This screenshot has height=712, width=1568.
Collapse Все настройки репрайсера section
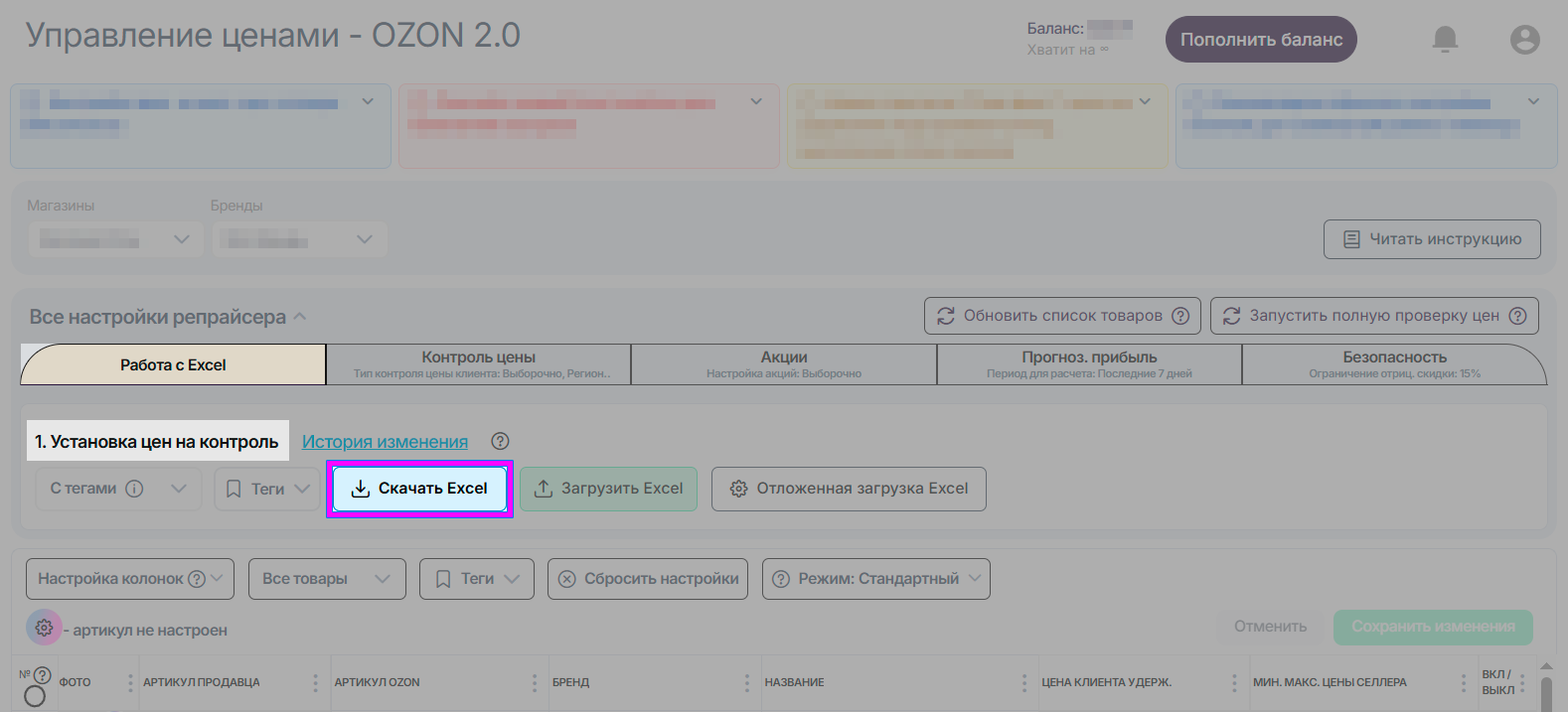(300, 317)
